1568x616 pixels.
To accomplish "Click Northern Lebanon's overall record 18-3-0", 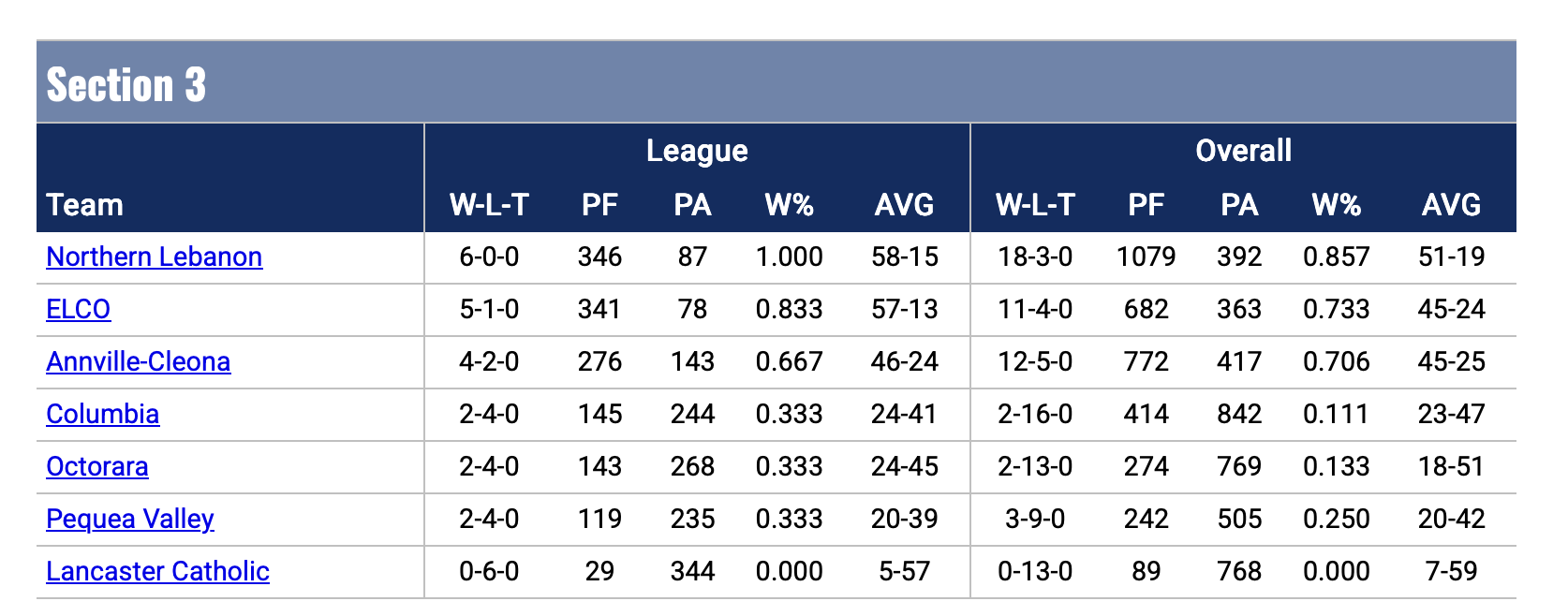I will (1035, 257).
